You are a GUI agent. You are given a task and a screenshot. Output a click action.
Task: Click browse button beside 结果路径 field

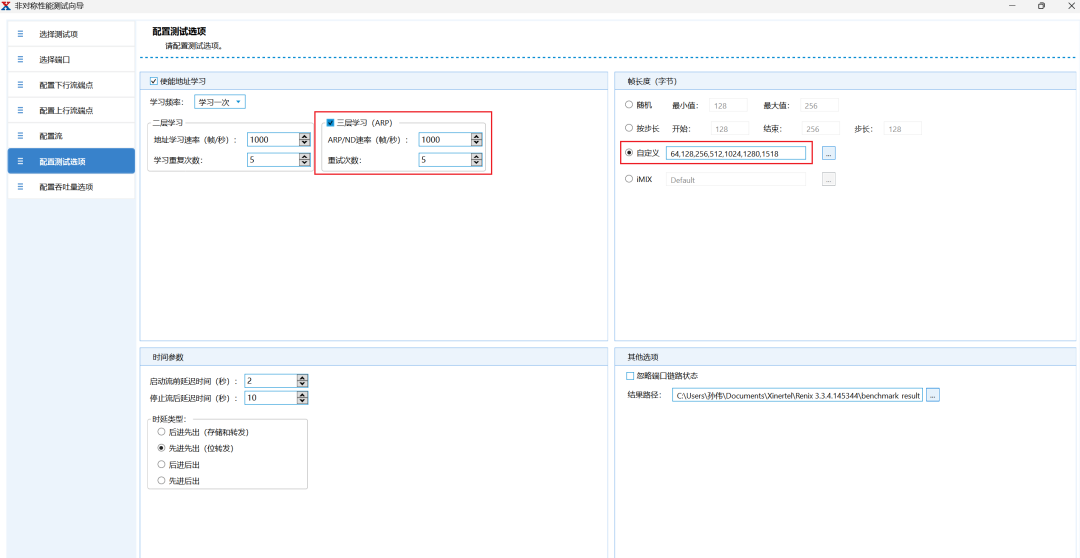[x=932, y=396]
